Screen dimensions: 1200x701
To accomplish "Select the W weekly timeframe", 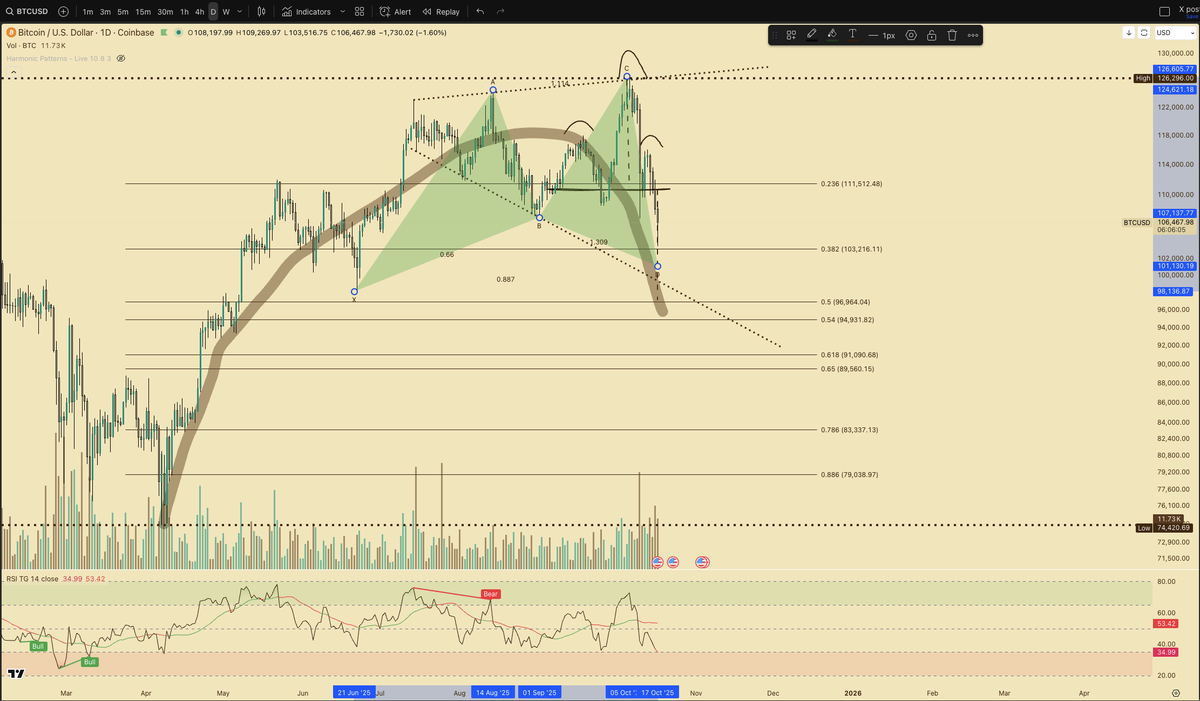I will 226,12.
